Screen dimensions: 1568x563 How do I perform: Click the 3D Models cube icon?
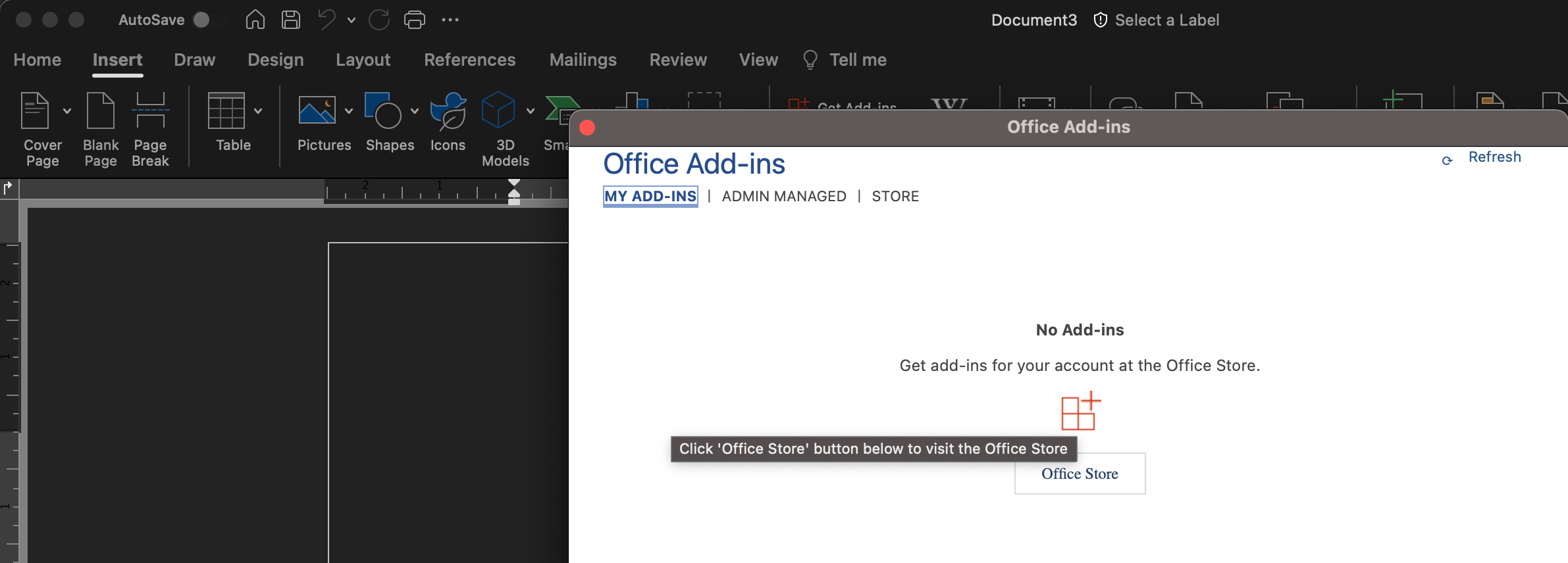tap(498, 110)
